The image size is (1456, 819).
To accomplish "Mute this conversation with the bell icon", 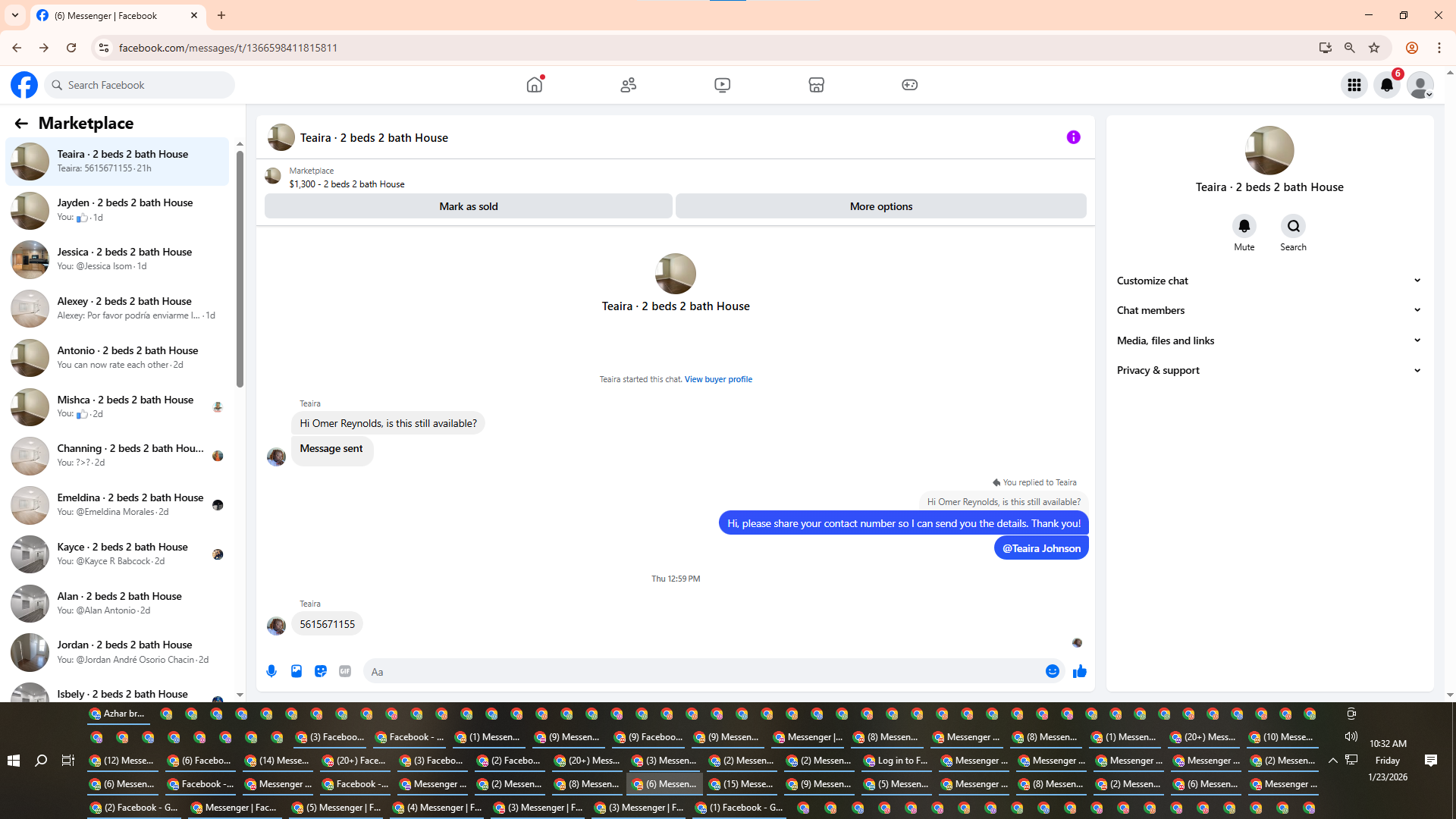I will point(1244,226).
